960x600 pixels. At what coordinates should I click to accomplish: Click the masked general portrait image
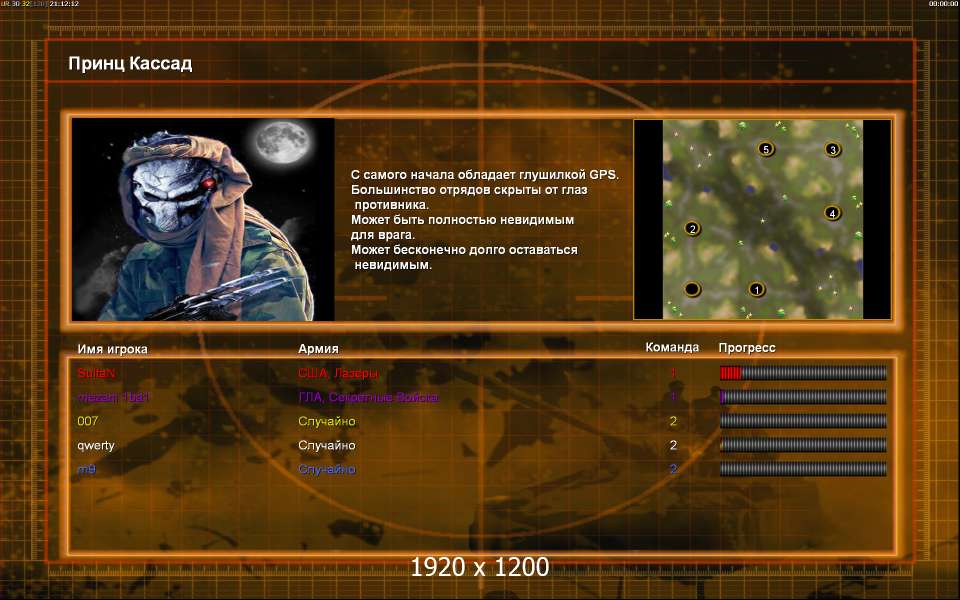pyautogui.click(x=203, y=219)
